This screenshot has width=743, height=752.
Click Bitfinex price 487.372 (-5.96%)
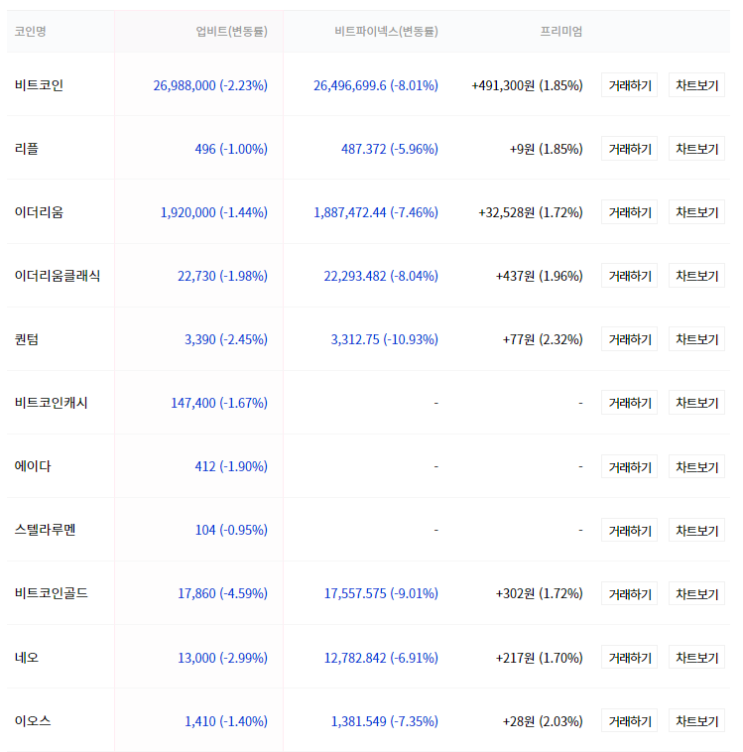(x=389, y=149)
